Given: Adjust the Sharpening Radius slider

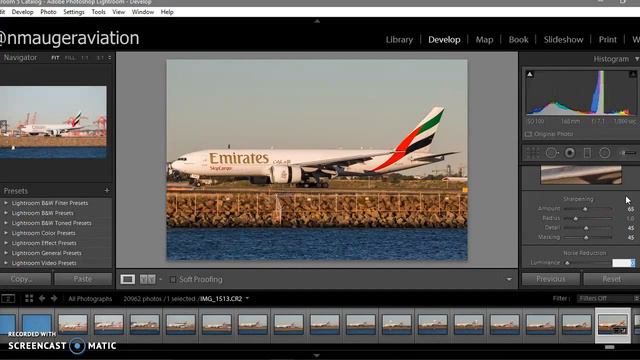Looking at the screenshot, I should (x=576, y=219).
